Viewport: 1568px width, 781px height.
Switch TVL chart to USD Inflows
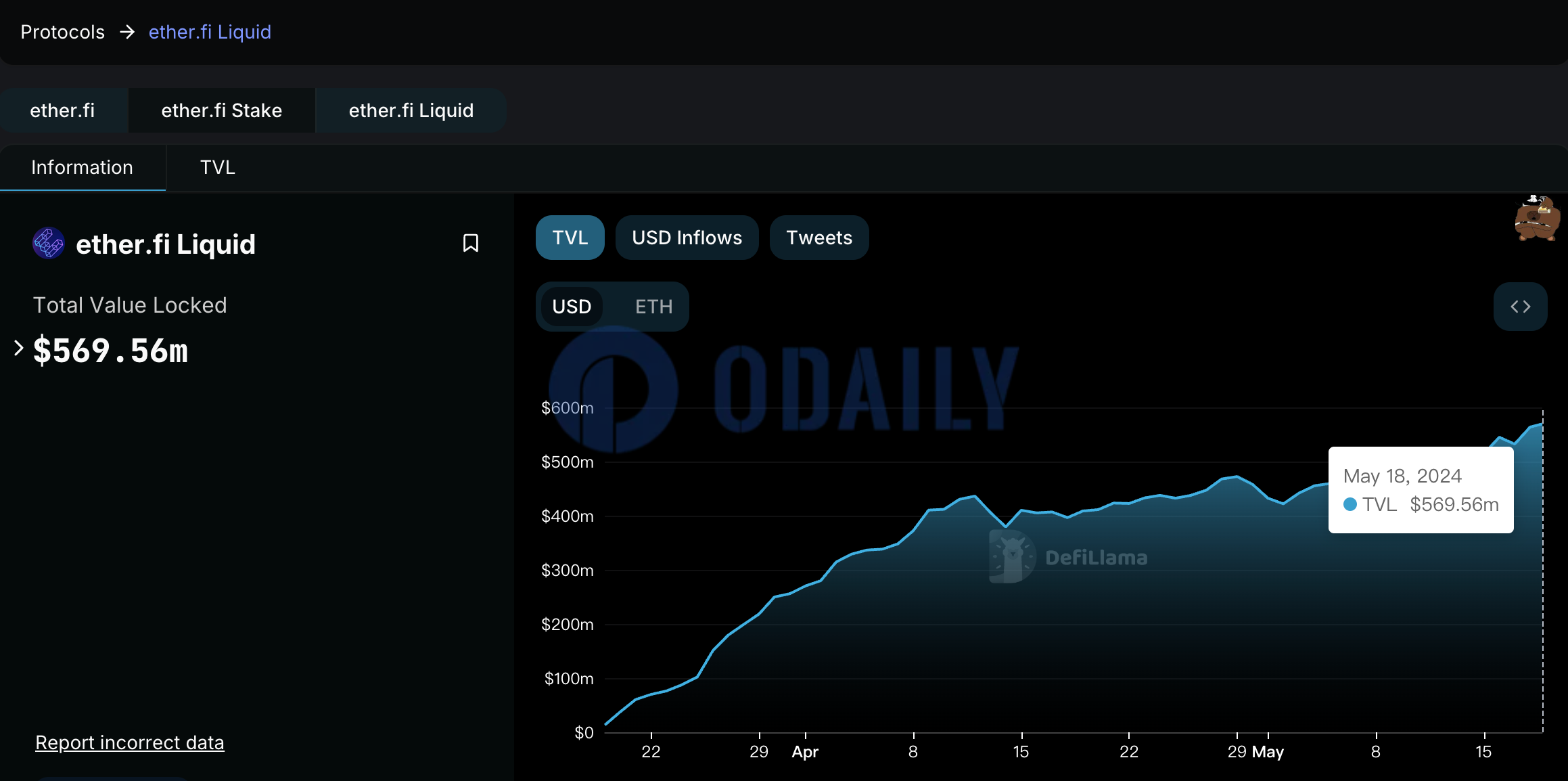[687, 237]
